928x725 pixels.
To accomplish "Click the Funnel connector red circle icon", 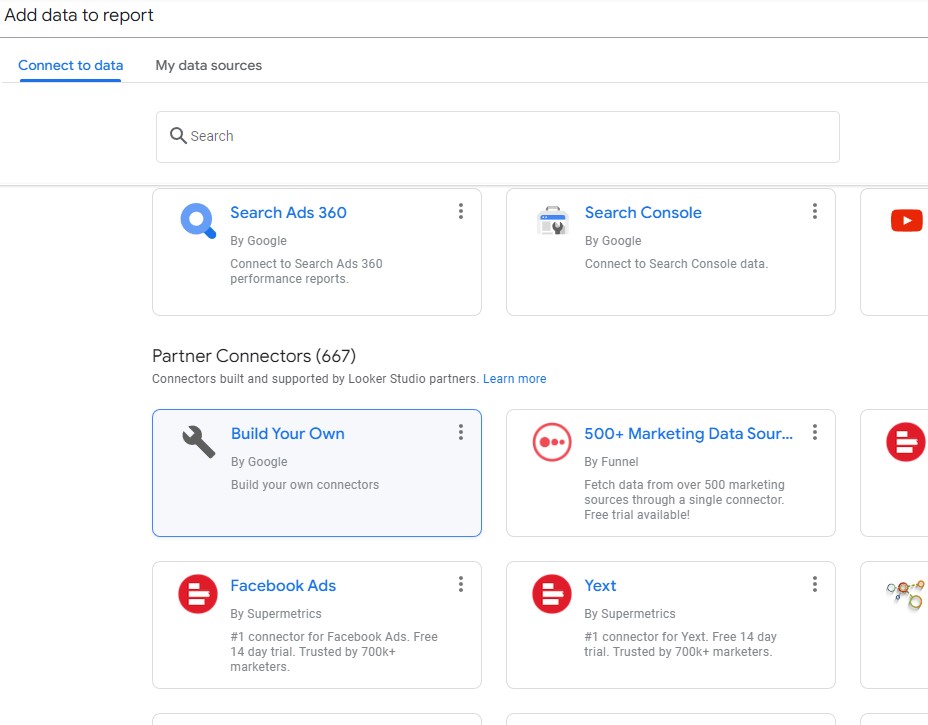I will 552,442.
